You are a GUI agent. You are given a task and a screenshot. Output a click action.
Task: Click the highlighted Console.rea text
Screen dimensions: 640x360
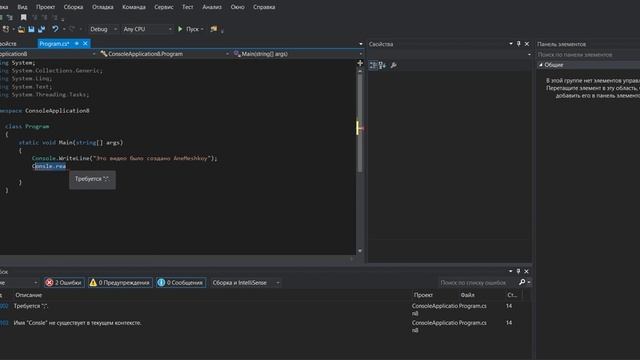click(49, 166)
